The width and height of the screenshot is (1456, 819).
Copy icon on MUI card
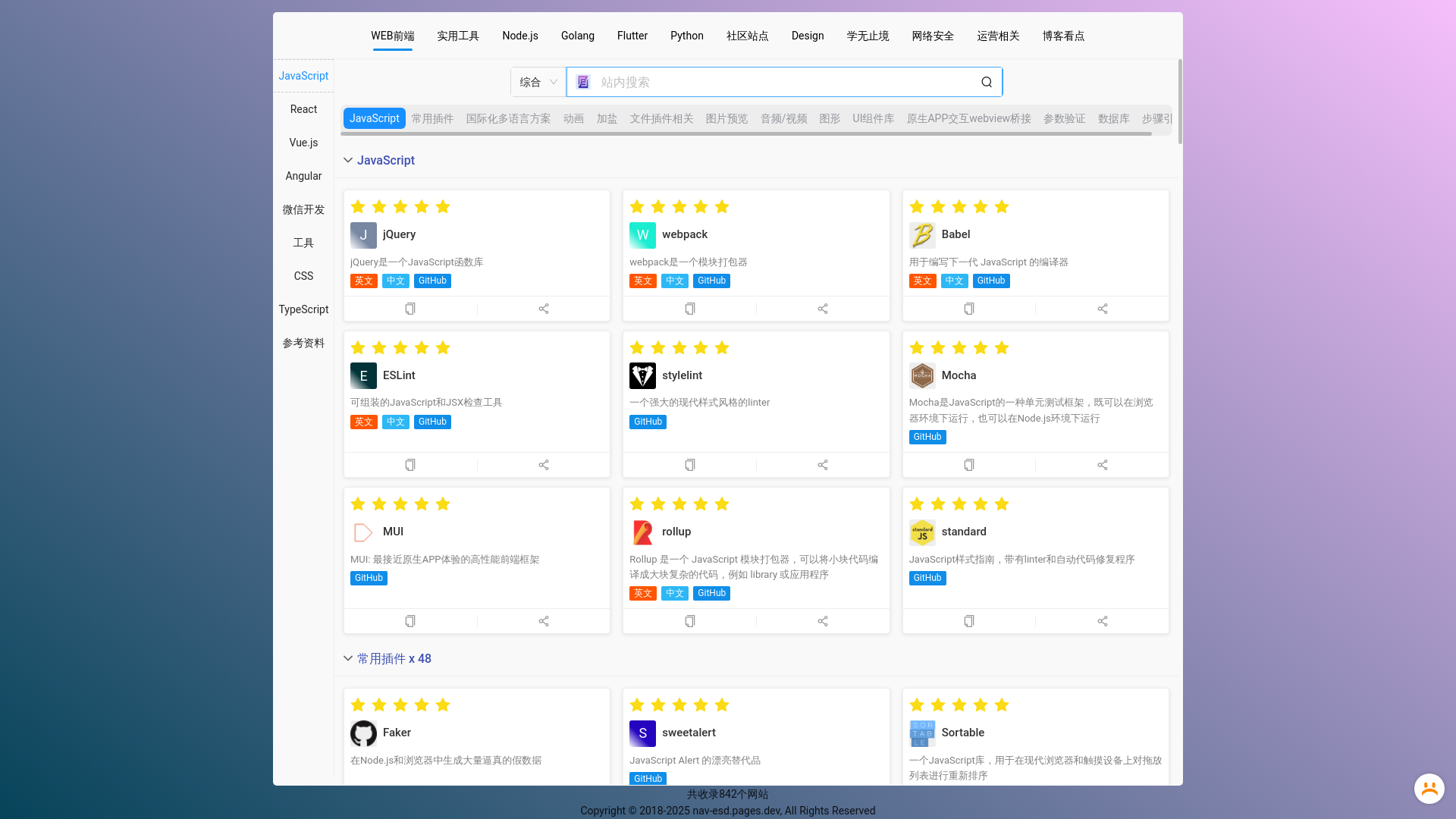[410, 621]
